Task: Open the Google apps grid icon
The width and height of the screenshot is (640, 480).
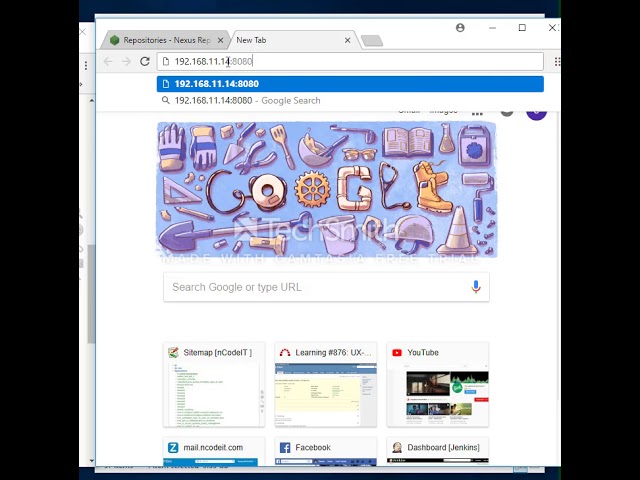Action: point(477,113)
